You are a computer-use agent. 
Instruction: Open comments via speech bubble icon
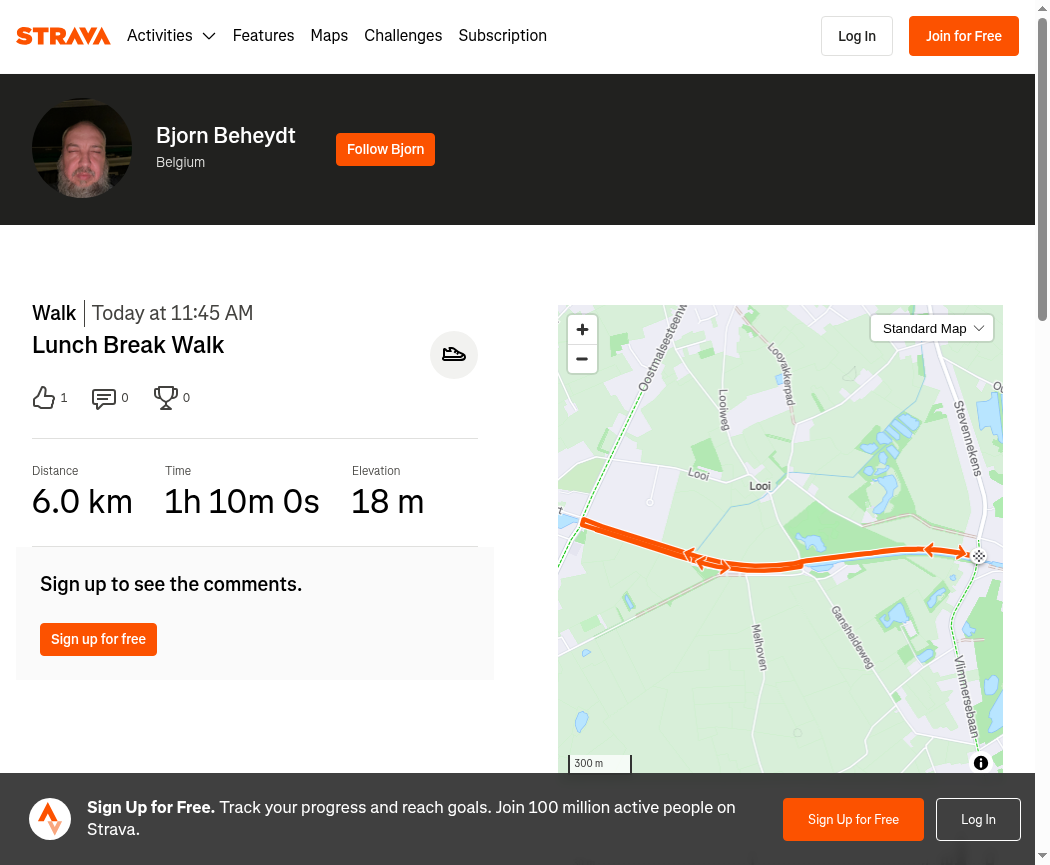pyautogui.click(x=104, y=398)
